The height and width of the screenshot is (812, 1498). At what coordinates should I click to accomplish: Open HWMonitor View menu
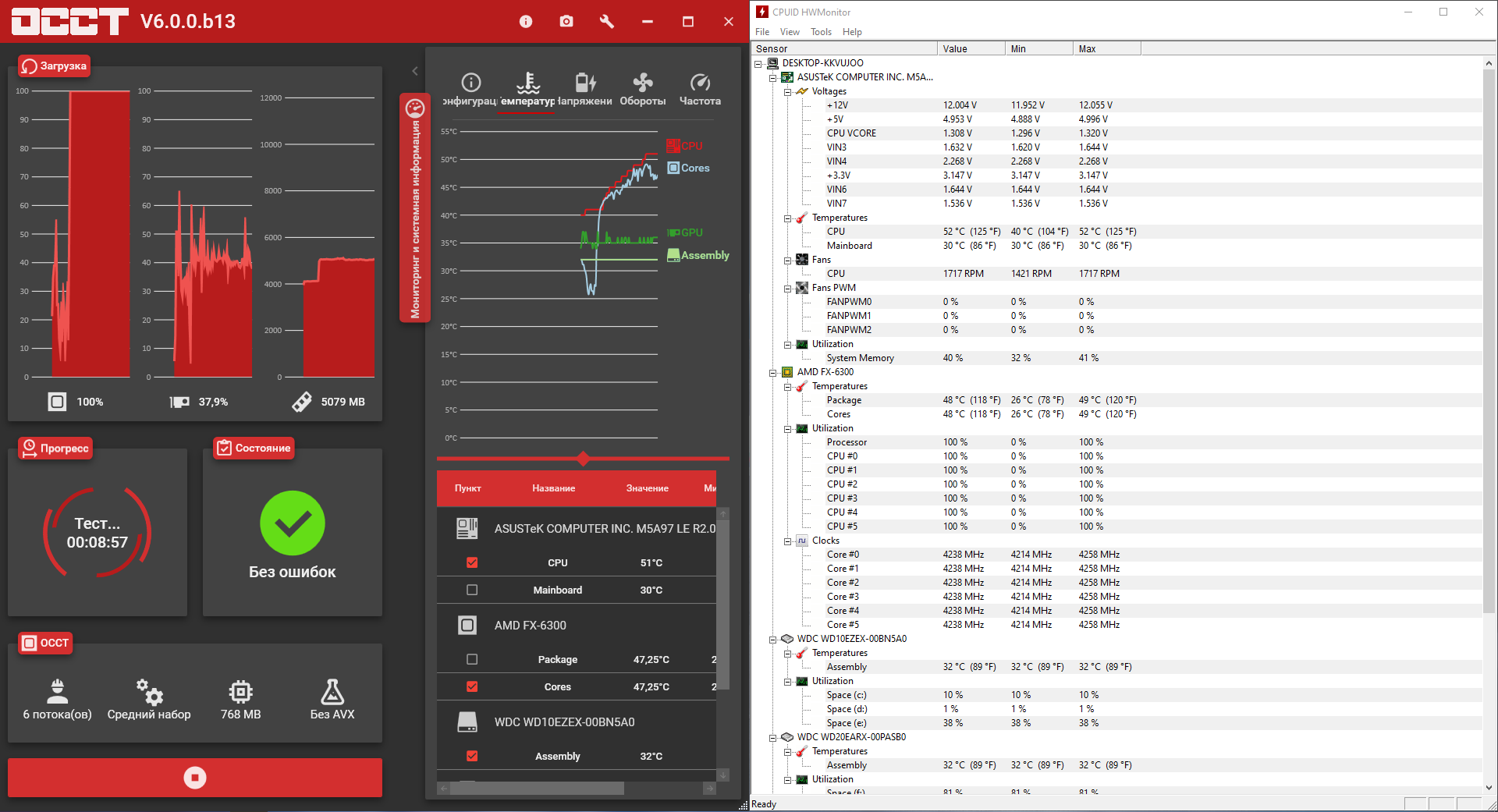click(x=790, y=32)
